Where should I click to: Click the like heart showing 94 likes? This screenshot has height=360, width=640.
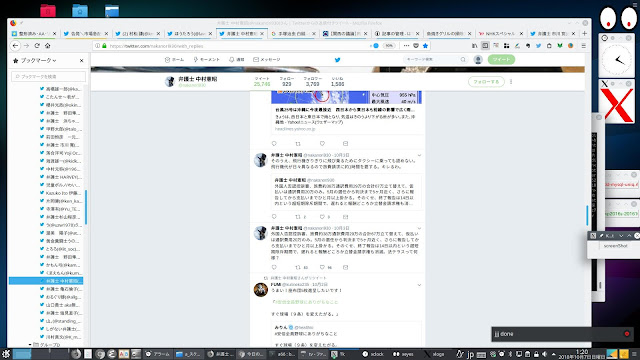point(322,267)
